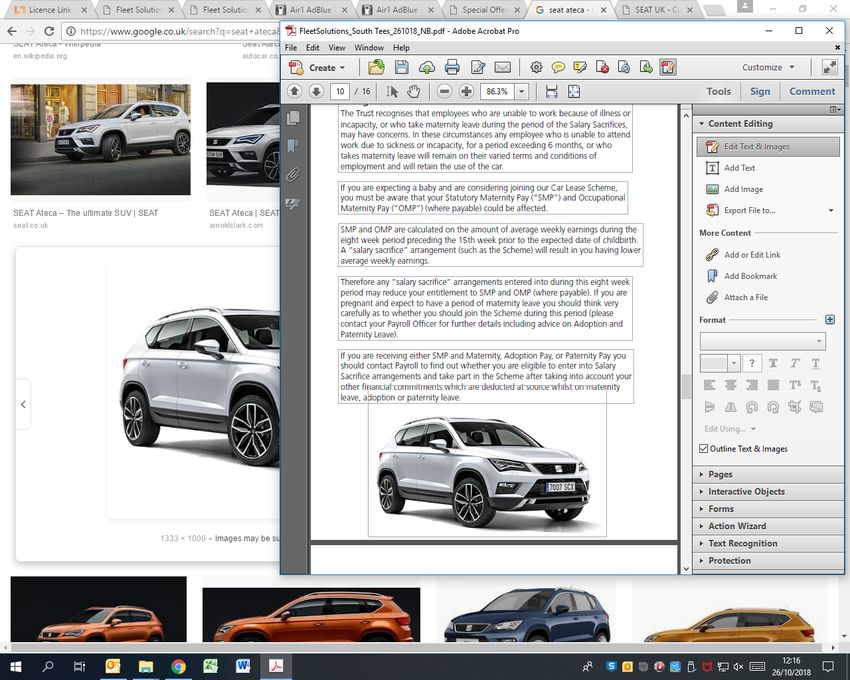Switch to the Tools pane
The width and height of the screenshot is (850, 680).
[x=718, y=92]
